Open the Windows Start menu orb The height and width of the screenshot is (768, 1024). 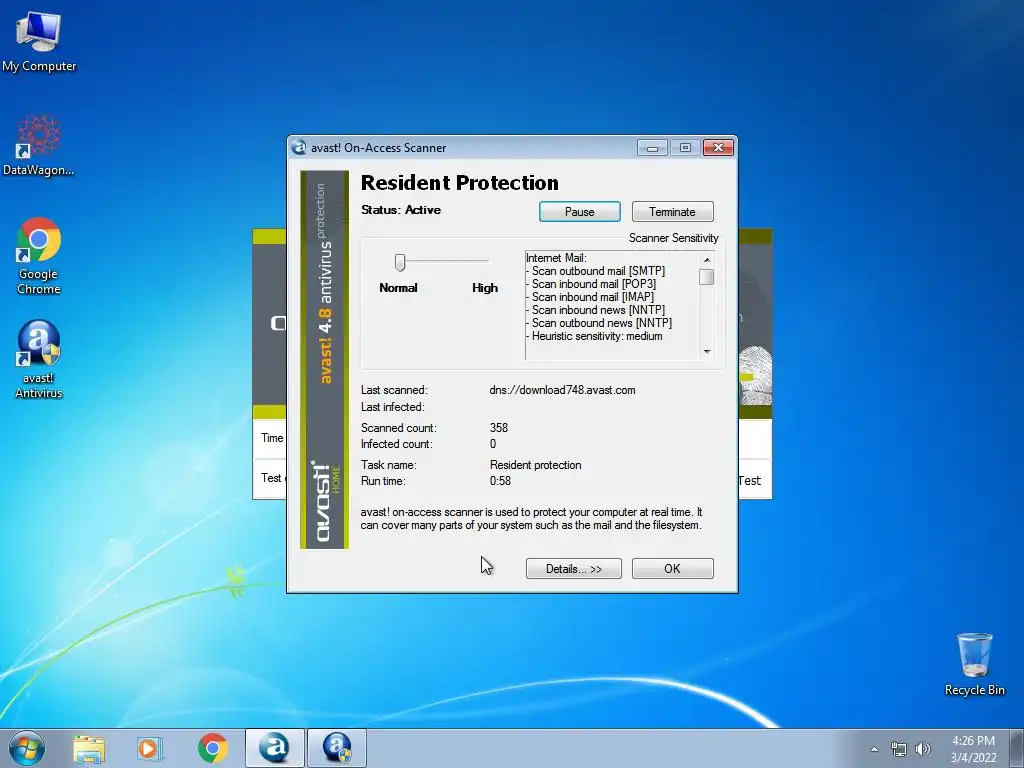[27, 748]
